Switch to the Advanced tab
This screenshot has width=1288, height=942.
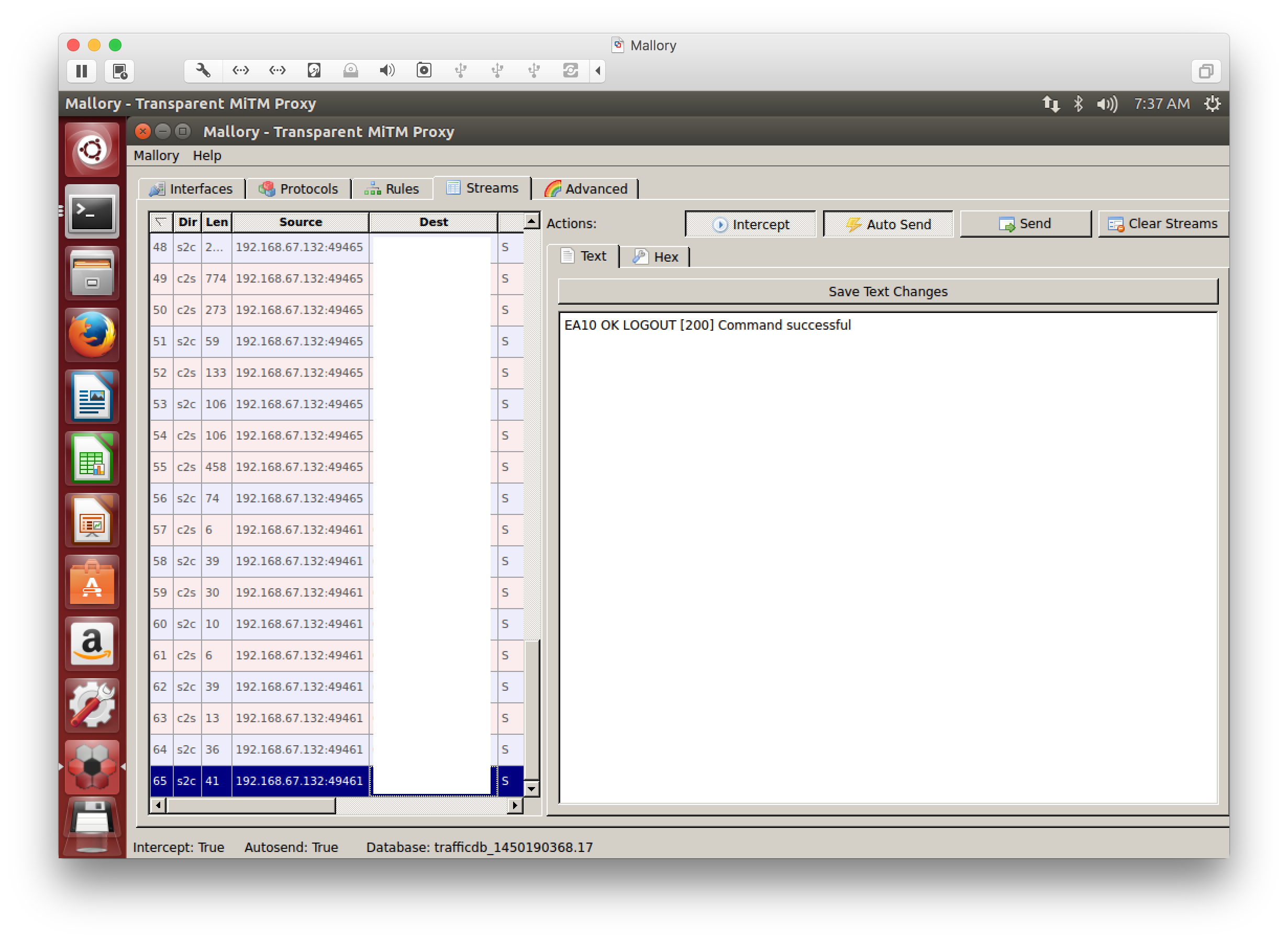click(586, 189)
